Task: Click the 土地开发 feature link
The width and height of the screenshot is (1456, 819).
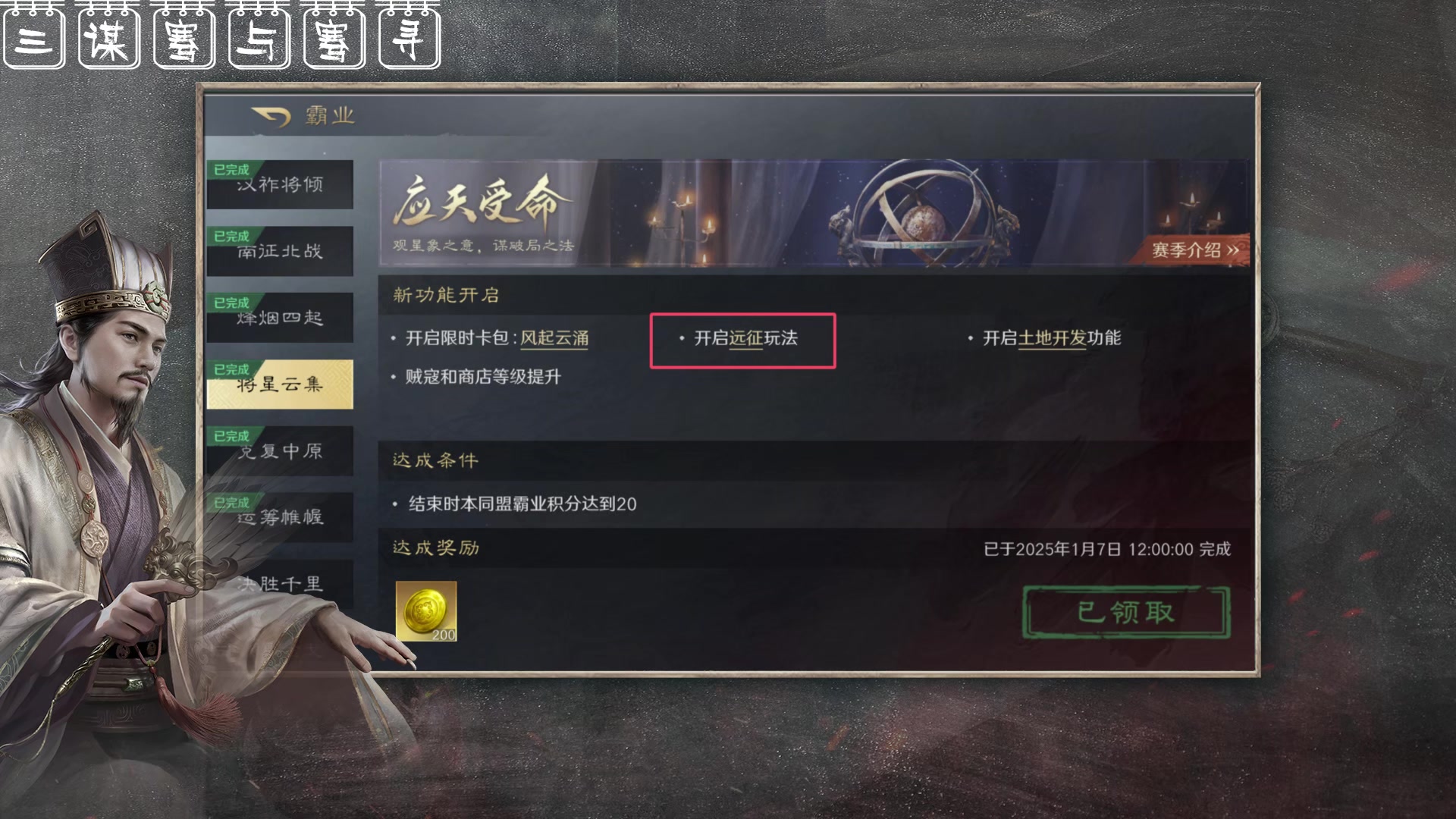Action: coord(1052,338)
